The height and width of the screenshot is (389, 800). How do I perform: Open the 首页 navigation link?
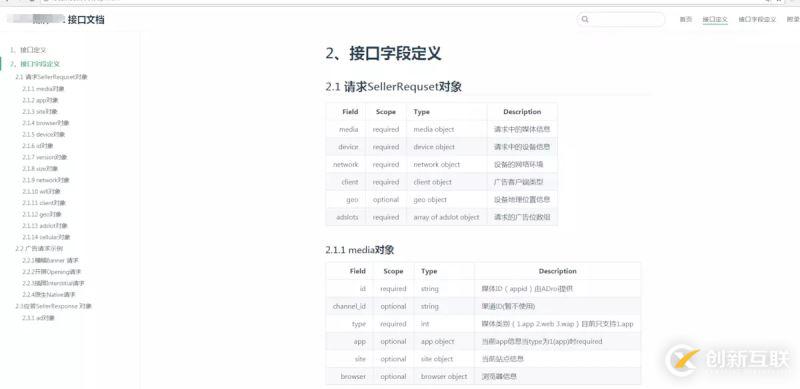[x=686, y=19]
